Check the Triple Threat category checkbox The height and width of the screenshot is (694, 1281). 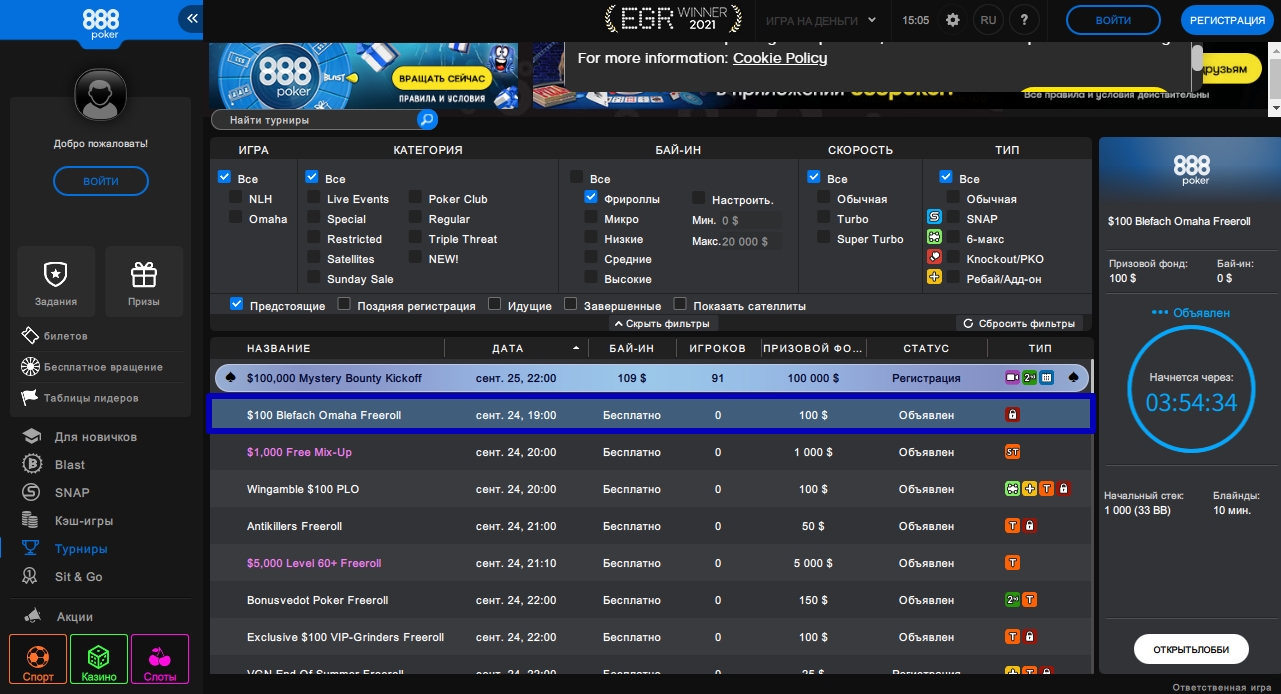click(x=416, y=237)
